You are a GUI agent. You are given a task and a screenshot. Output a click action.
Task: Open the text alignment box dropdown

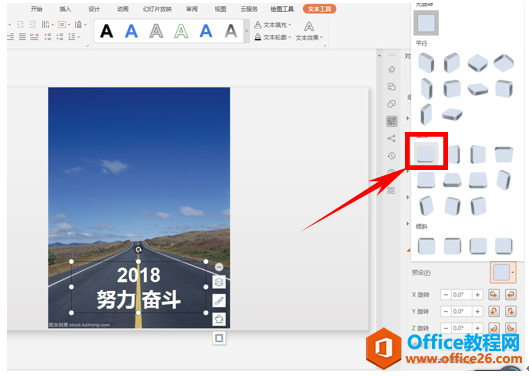(x=64, y=24)
